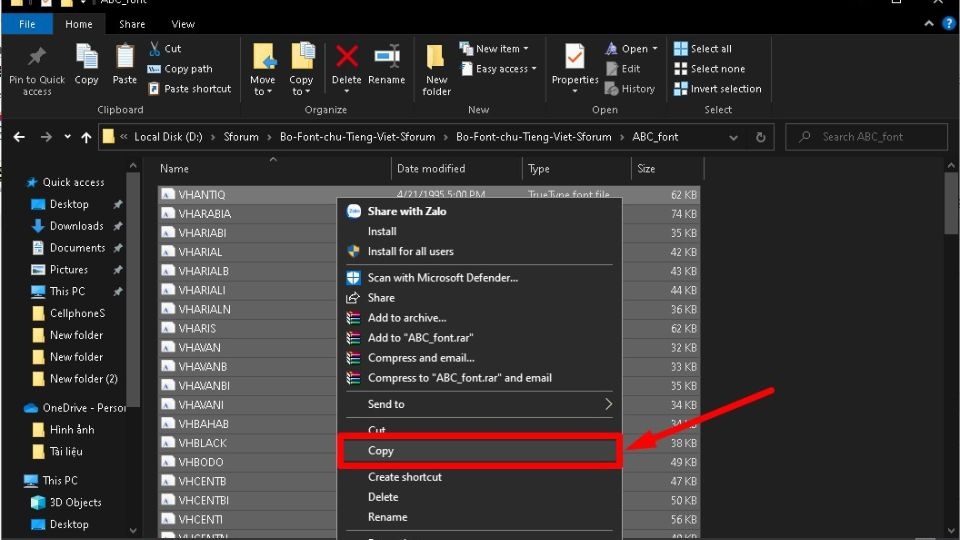Image resolution: width=960 pixels, height=540 pixels.
Task: Click Select none in ribbon
Action: click(710, 69)
